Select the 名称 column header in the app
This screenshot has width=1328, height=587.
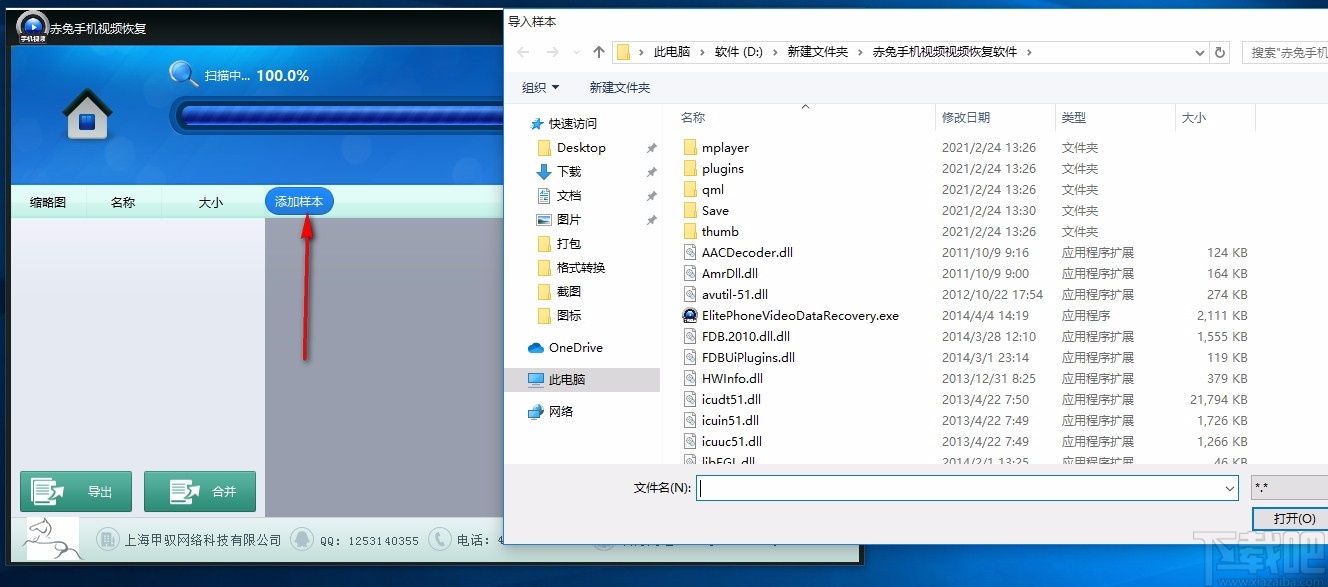tap(123, 202)
